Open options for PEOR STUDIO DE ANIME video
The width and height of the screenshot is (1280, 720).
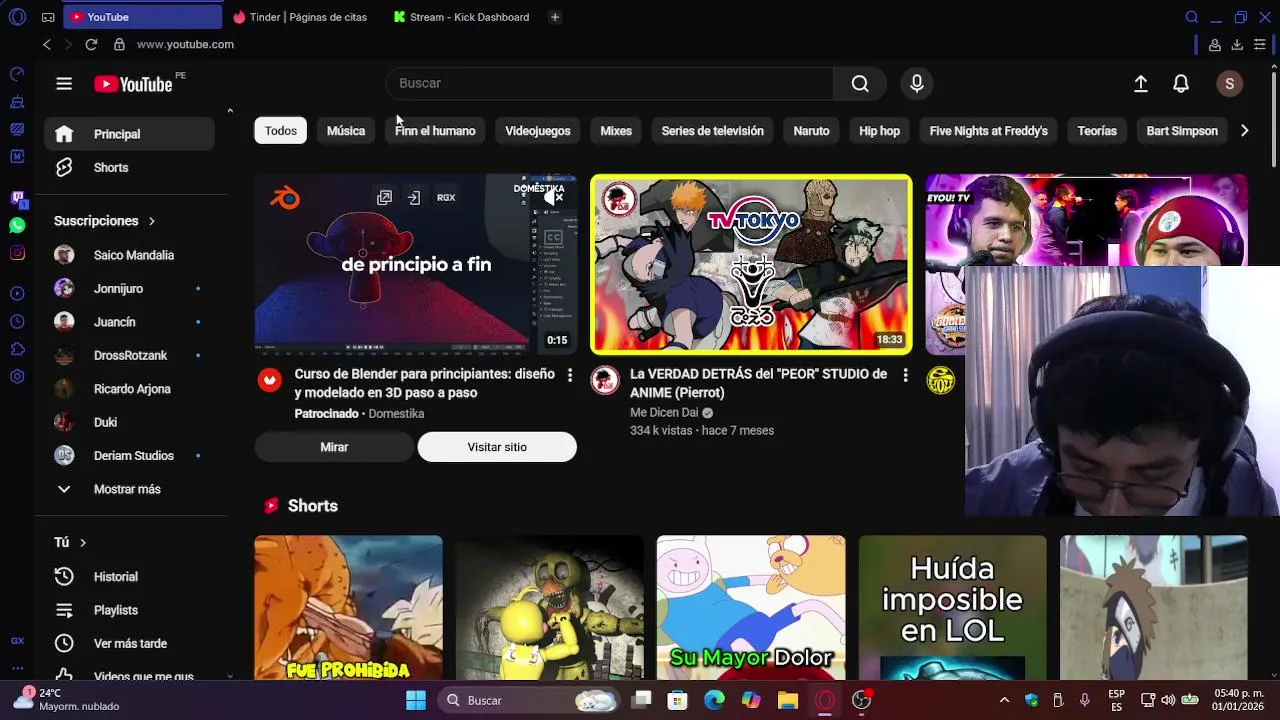tap(905, 375)
